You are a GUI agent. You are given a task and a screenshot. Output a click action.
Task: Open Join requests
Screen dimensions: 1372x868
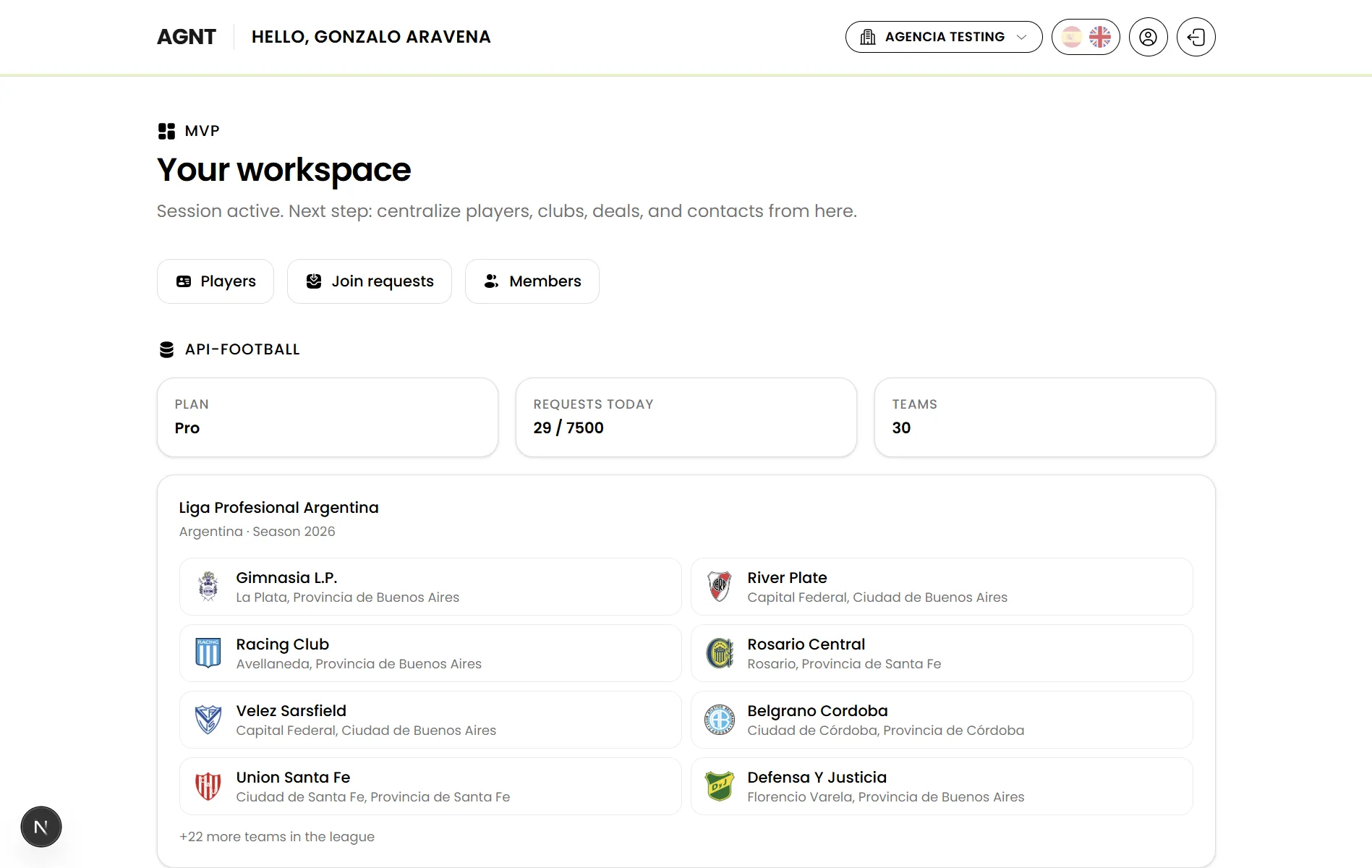click(x=370, y=281)
